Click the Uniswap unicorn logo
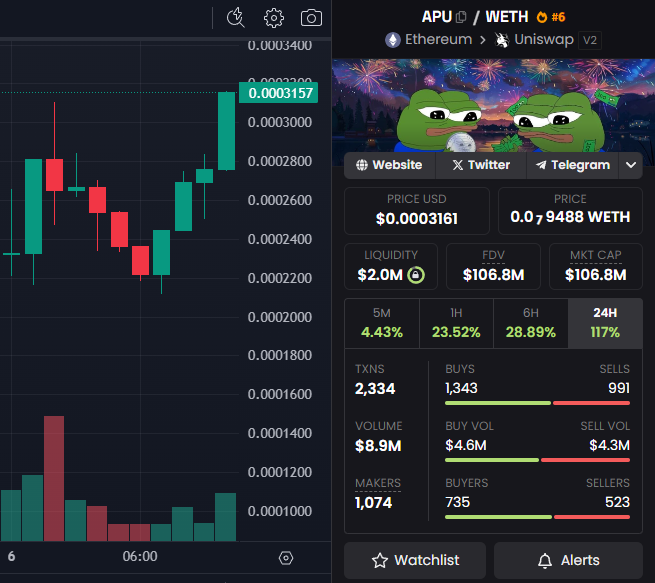The height and width of the screenshot is (583, 655). click(502, 40)
